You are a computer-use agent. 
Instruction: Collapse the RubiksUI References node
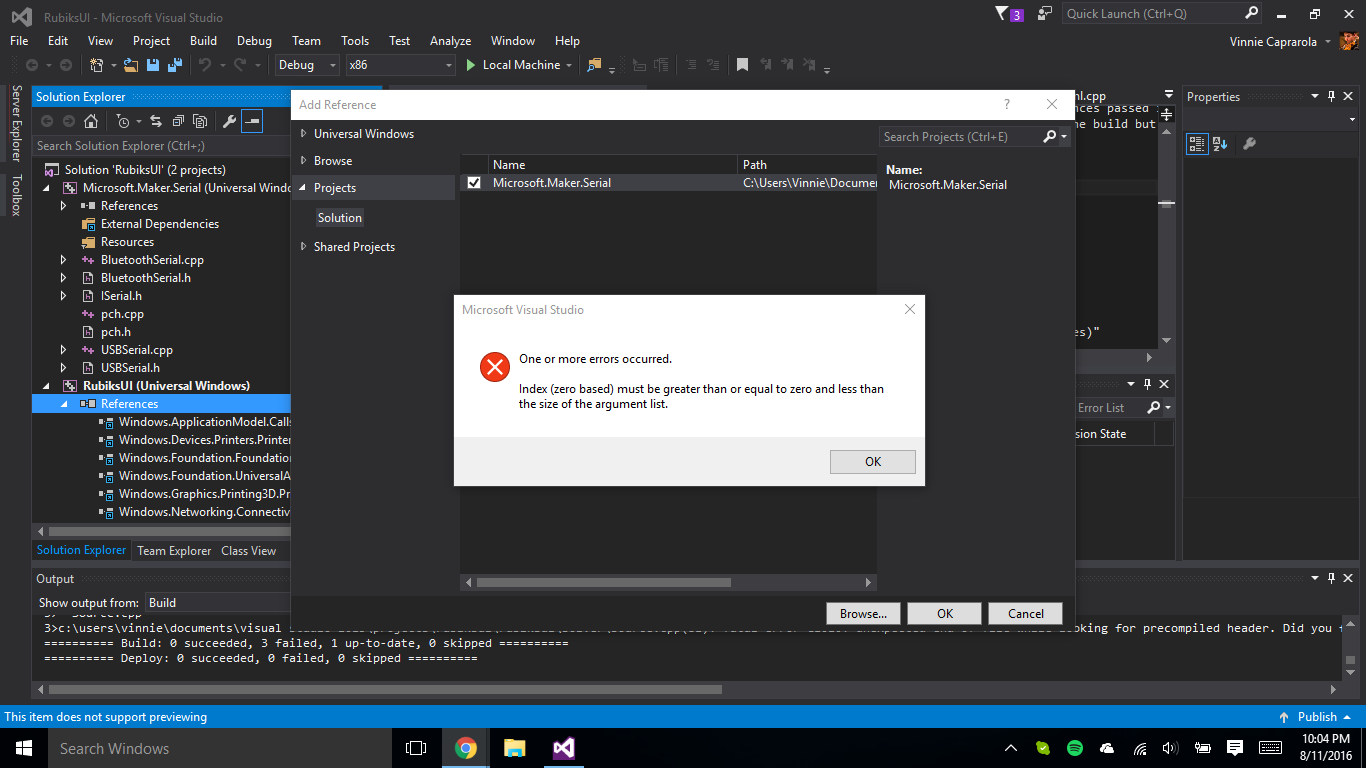click(64, 404)
